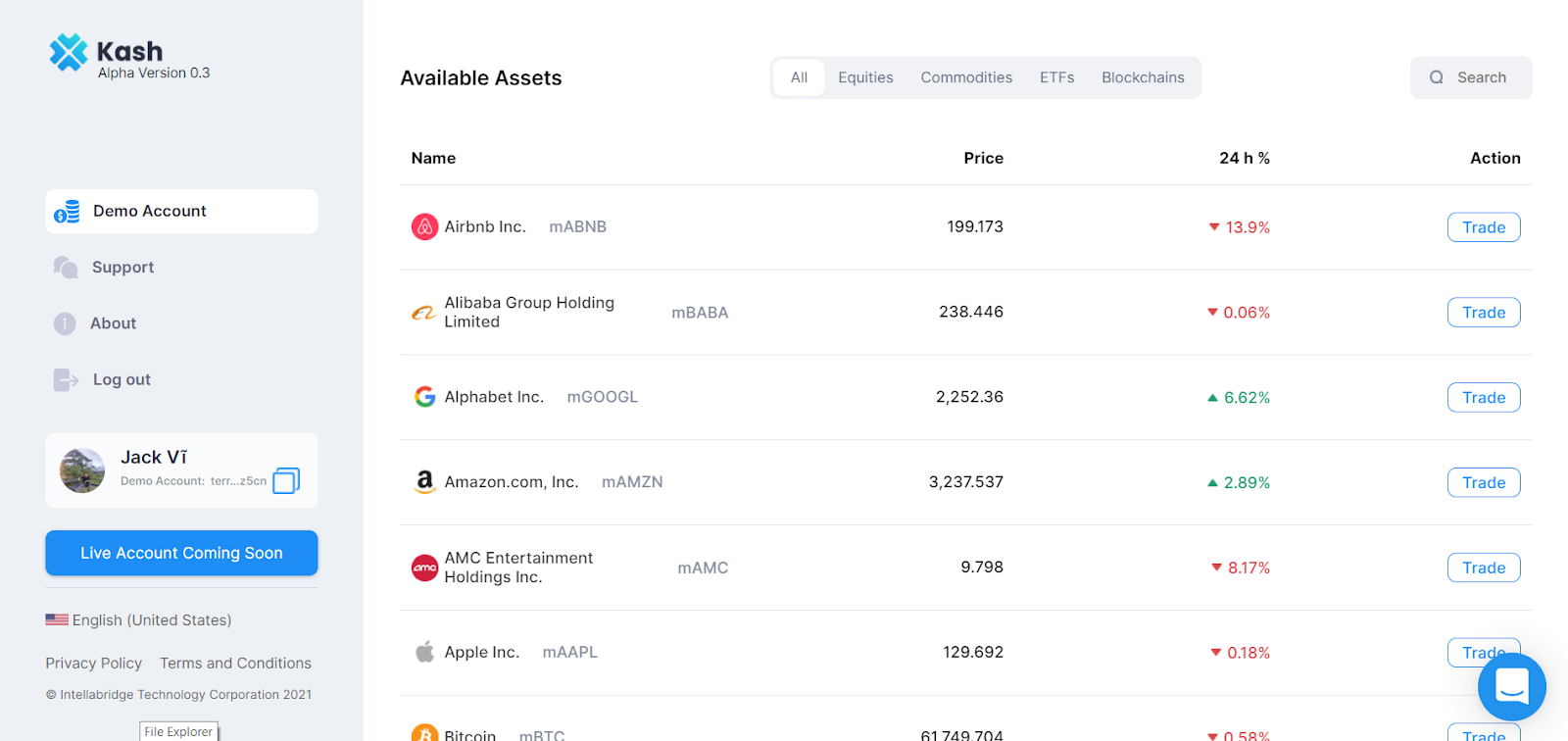This screenshot has height=741, width=1568.
Task: Switch to the Equities tab
Action: point(865,77)
